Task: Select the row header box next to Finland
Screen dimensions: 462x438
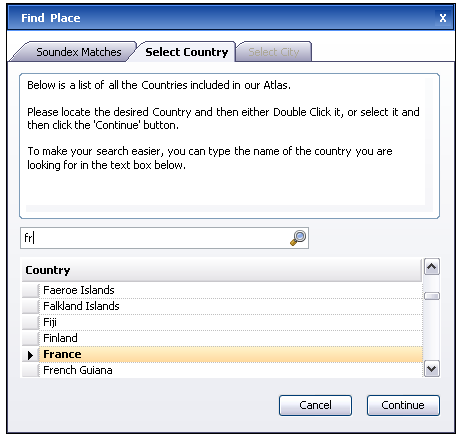Action: coord(31,338)
